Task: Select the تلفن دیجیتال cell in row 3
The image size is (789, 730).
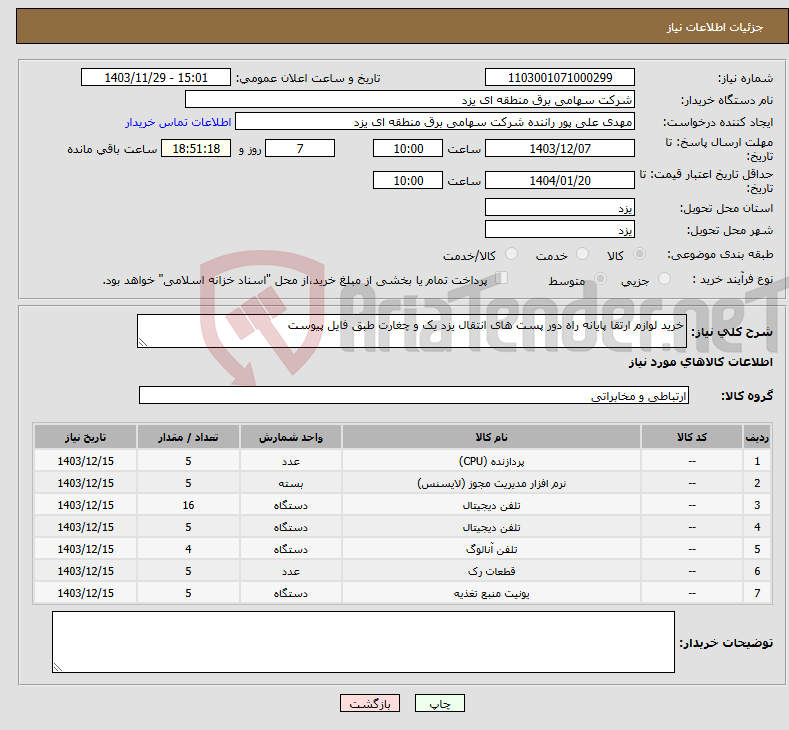Action: click(x=491, y=505)
